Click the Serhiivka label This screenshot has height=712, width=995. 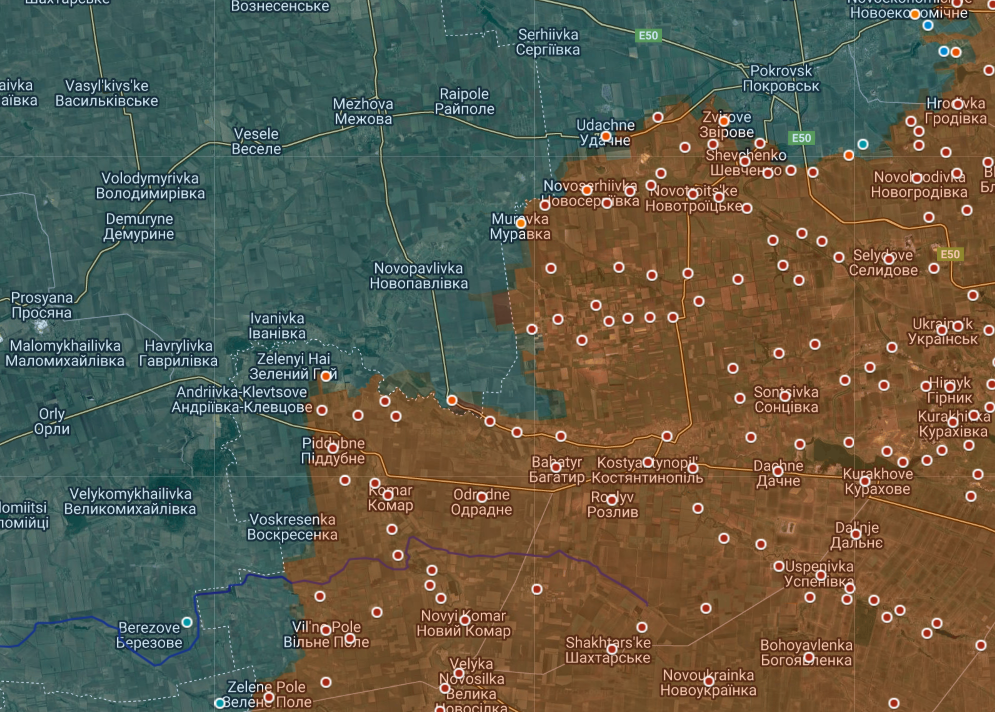(548, 42)
